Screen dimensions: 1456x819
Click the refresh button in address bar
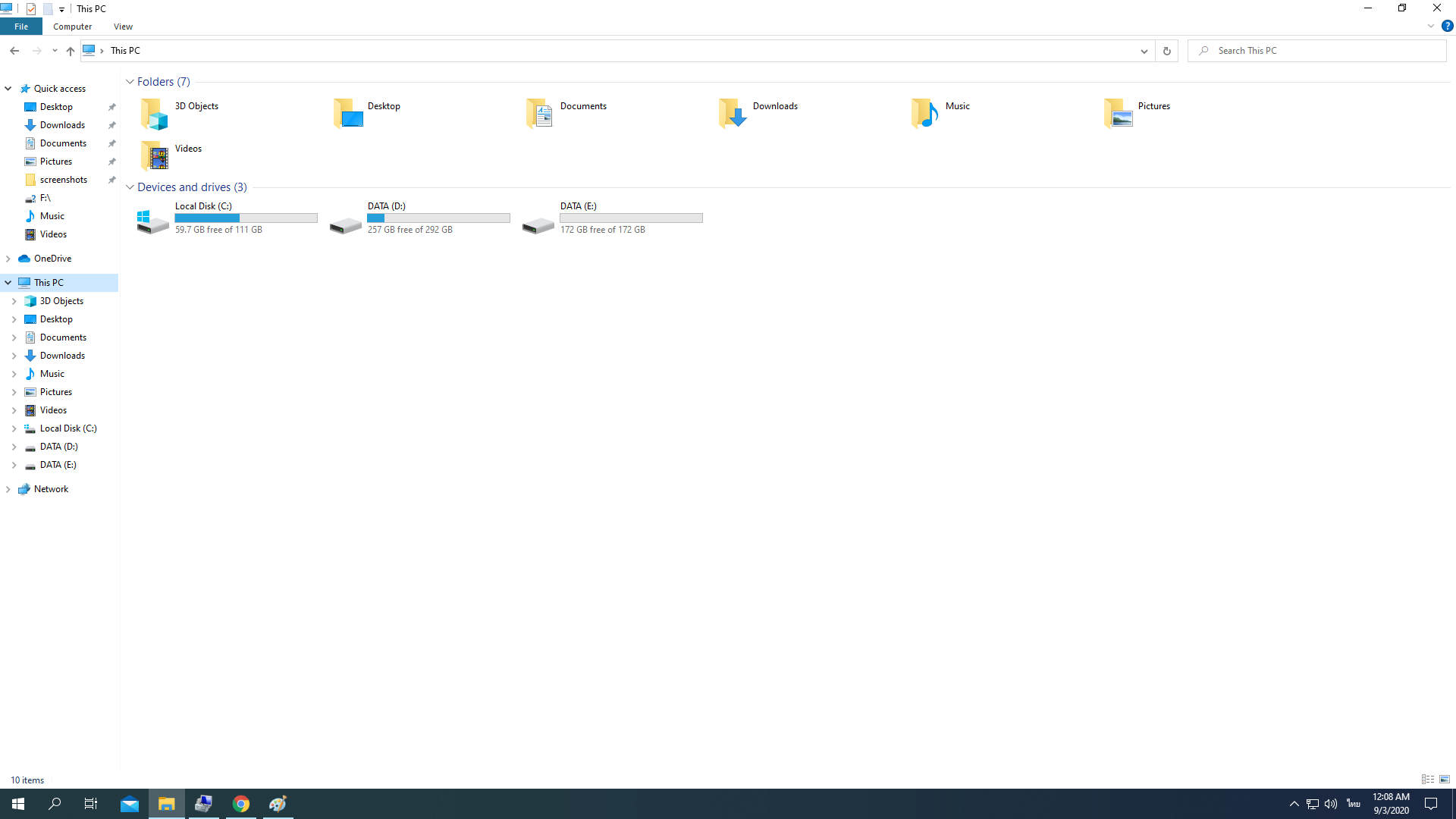pyautogui.click(x=1166, y=51)
